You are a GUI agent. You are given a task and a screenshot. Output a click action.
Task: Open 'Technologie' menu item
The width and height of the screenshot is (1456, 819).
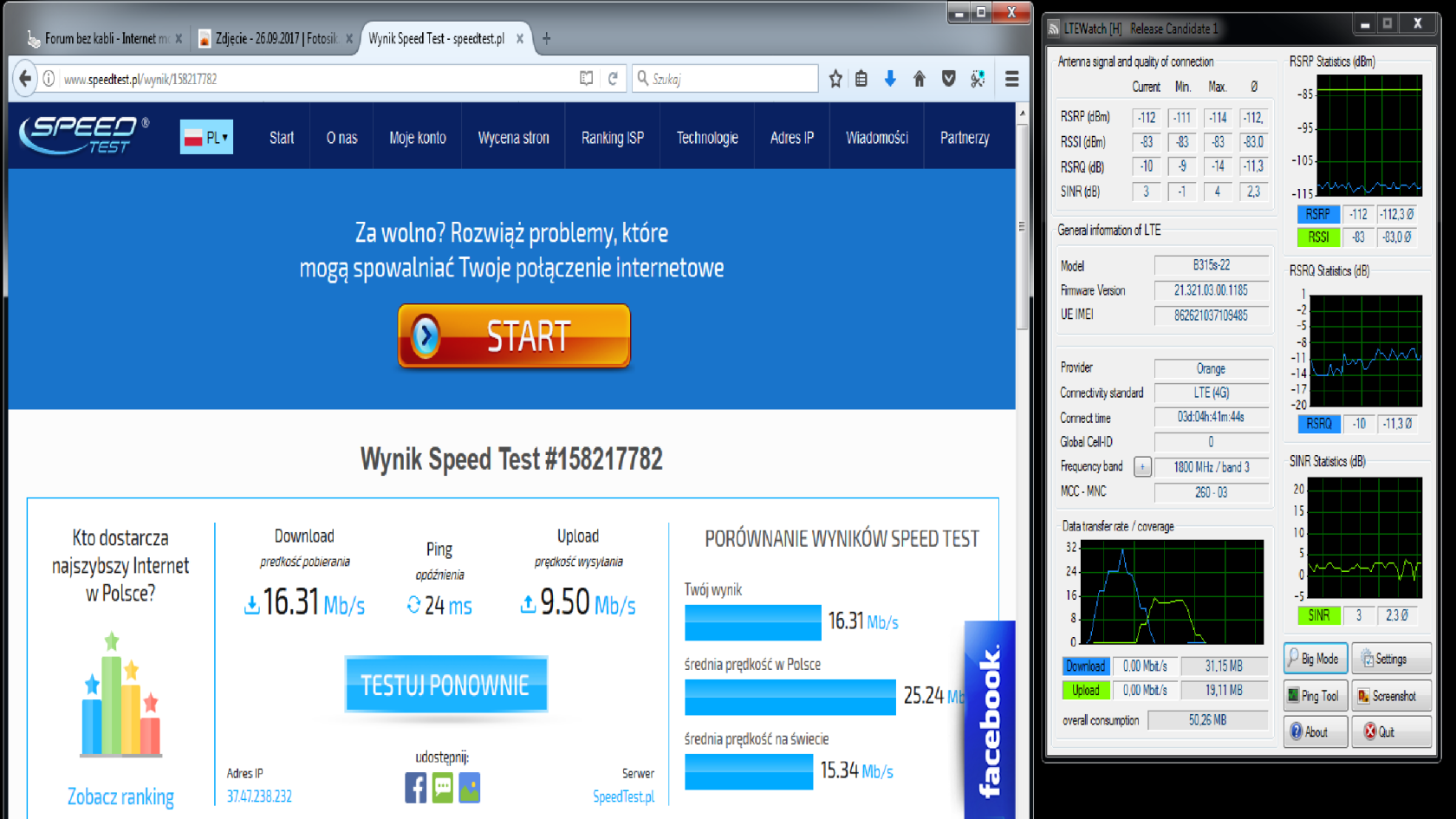click(x=707, y=138)
